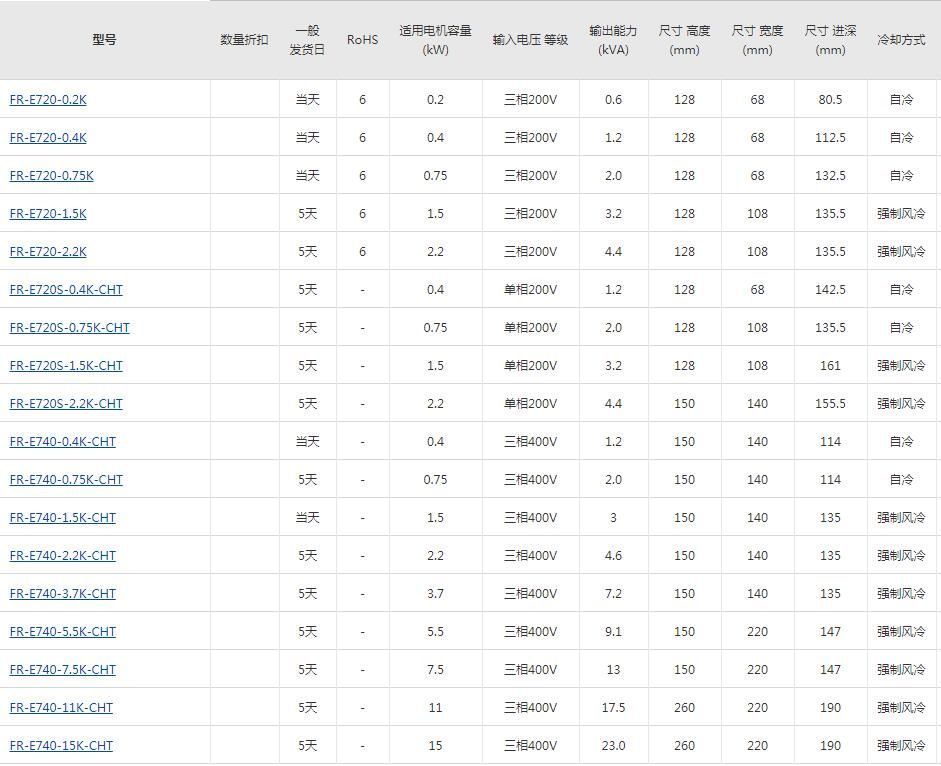Open the FR-E740-2.2K-CHT link
This screenshot has width=941, height=766.
pyautogui.click(x=63, y=556)
